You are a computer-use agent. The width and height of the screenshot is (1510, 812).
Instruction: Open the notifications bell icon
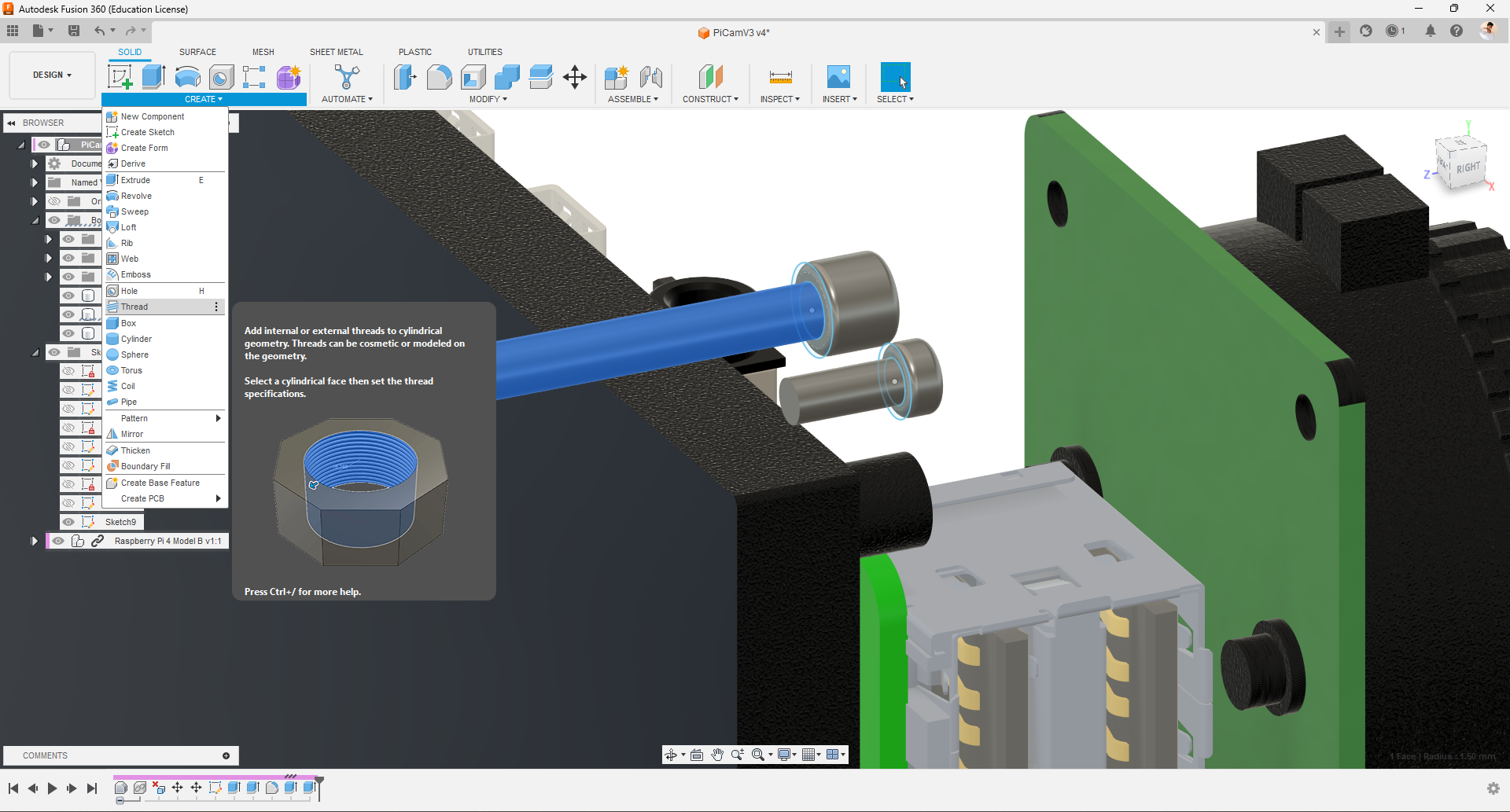[1431, 31]
